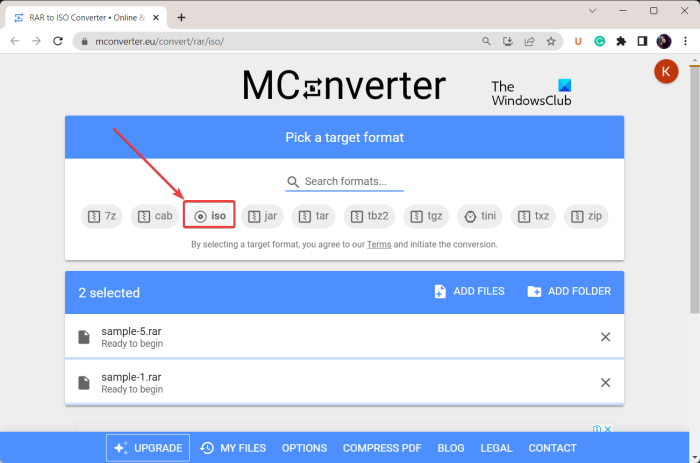Click the address bar URL
This screenshot has width=700, height=463.
pos(159,42)
